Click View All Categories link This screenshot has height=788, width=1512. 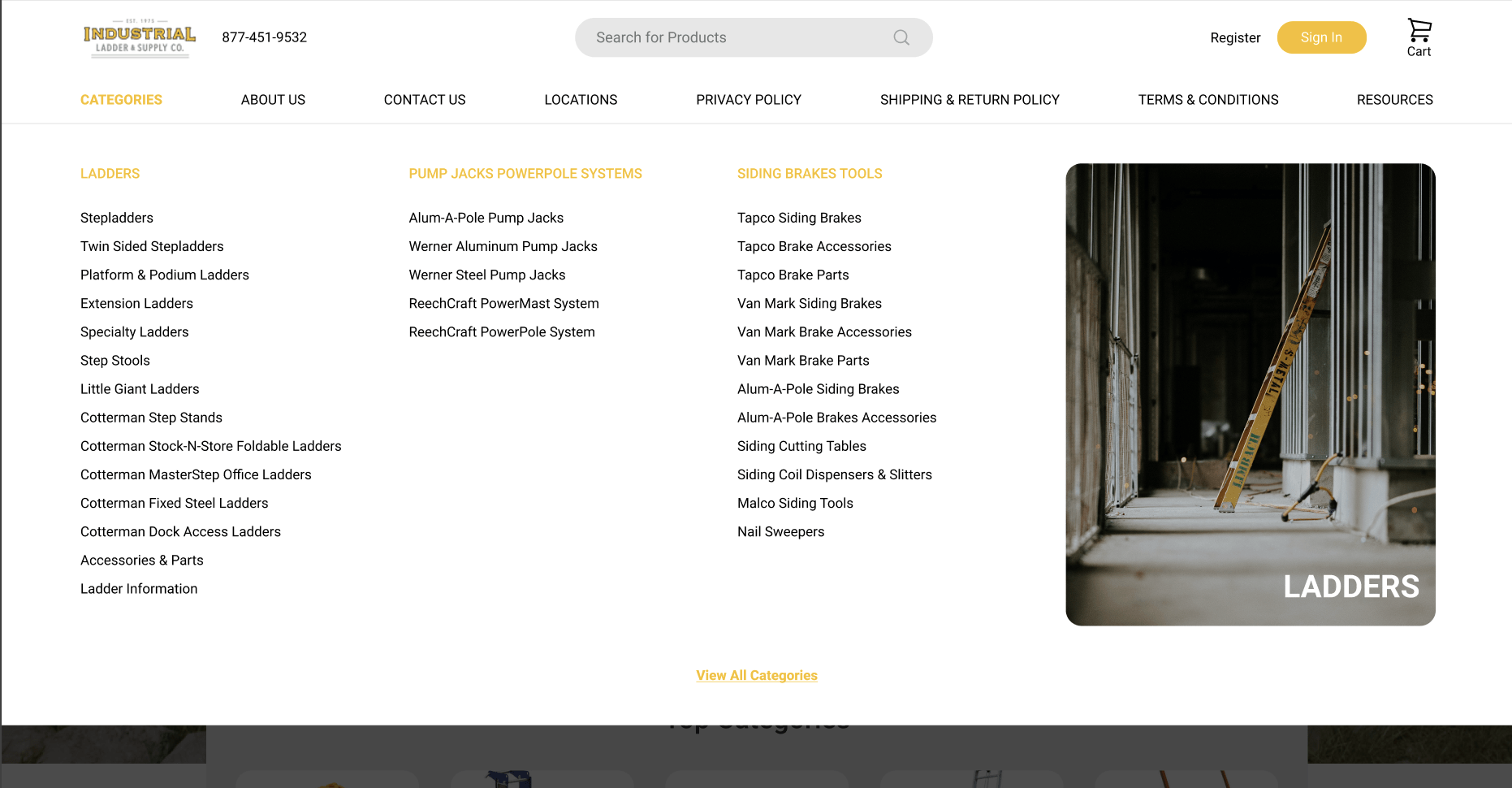(x=757, y=675)
